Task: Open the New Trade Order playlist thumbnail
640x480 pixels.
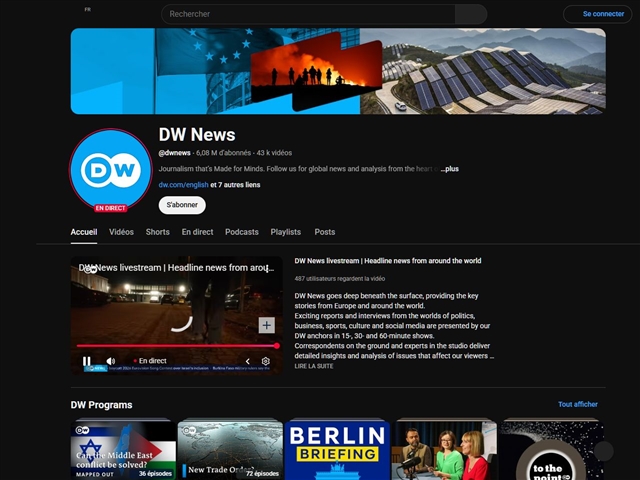Action: click(230, 450)
